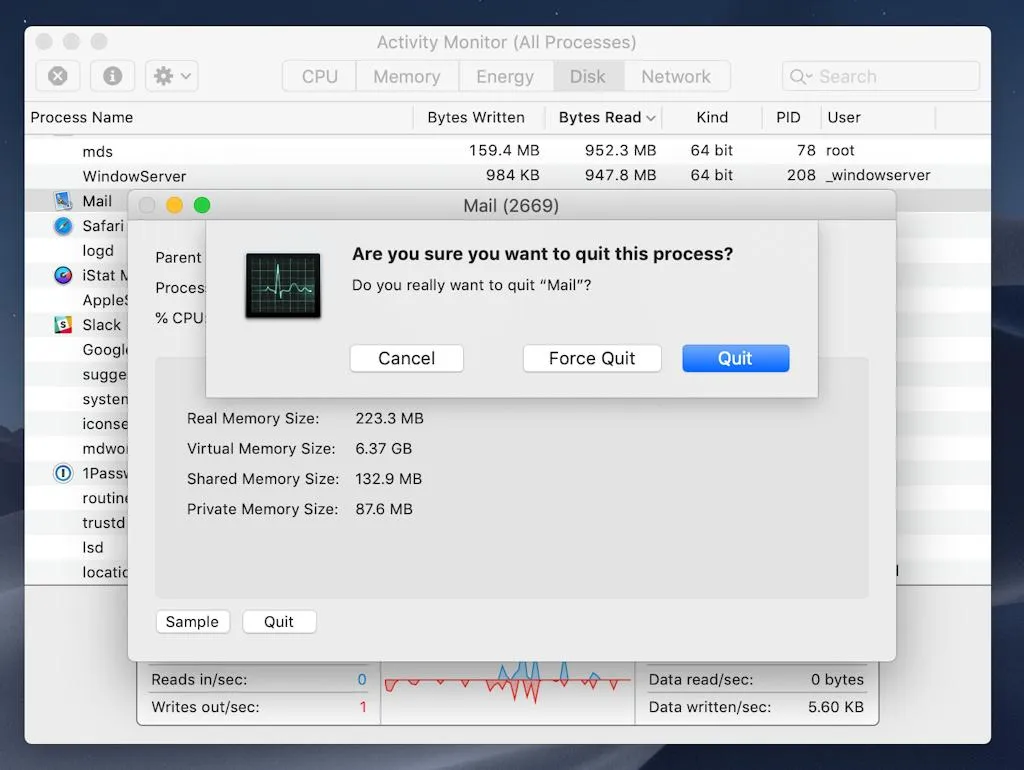This screenshot has width=1024, height=770.
Task: Switch to the Memory tab
Action: click(x=407, y=76)
